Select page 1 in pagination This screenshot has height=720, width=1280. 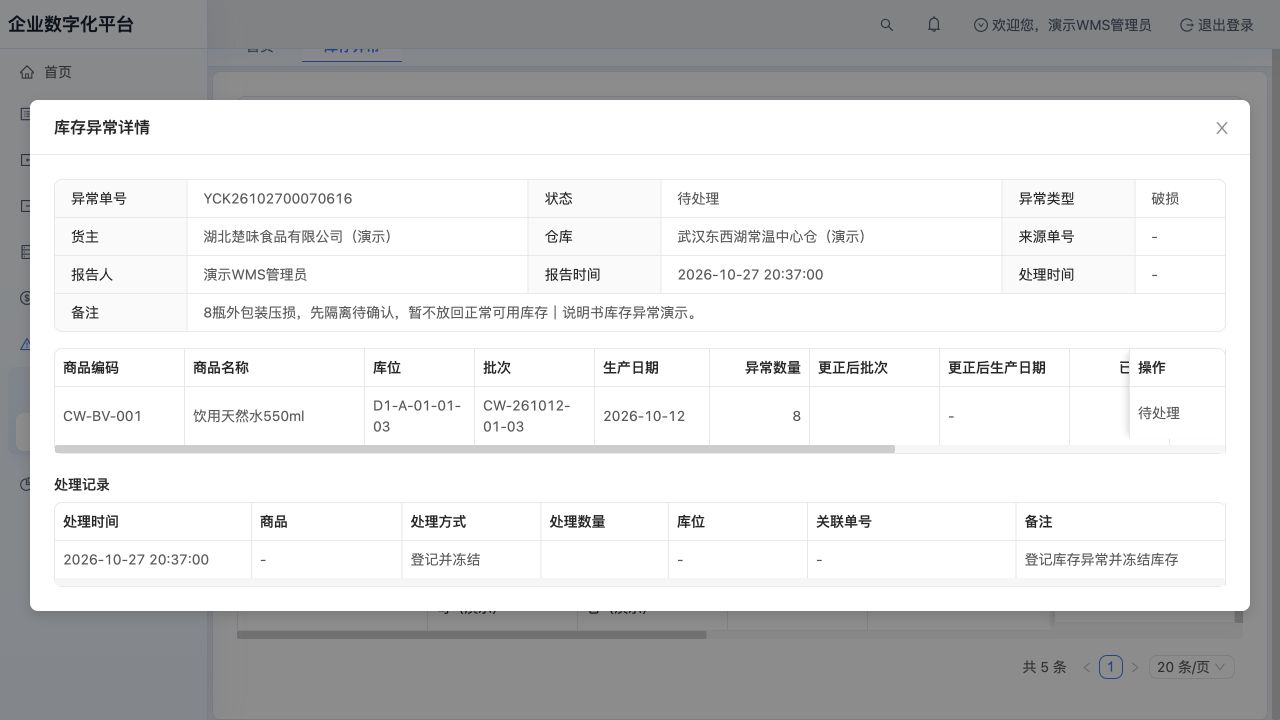[x=1110, y=667]
